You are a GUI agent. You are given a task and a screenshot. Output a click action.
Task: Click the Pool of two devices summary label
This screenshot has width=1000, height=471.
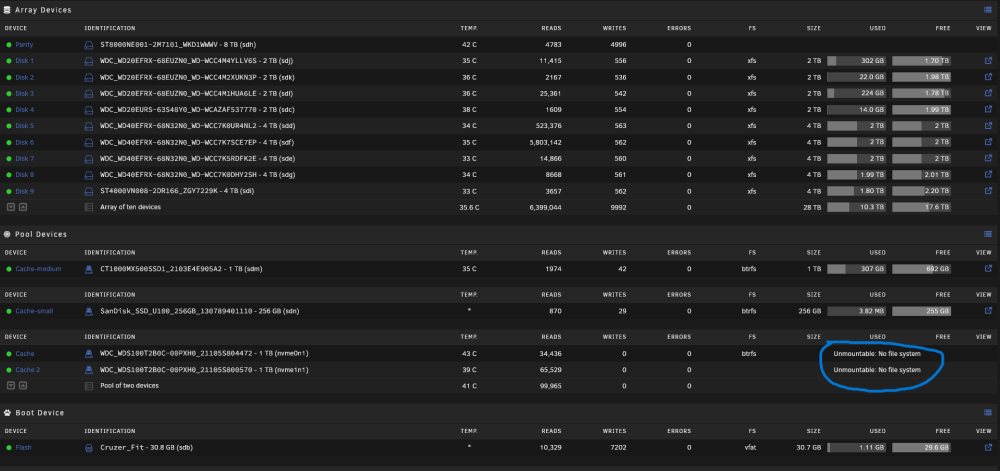129,386
